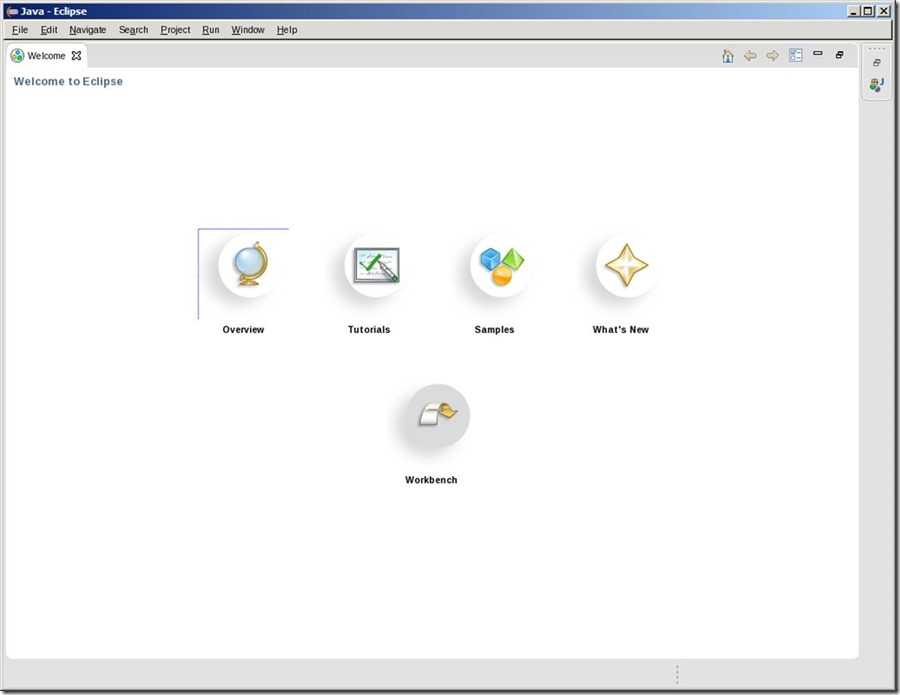Click the Home icon in Welcome toolbar
The height and width of the screenshot is (695, 900).
click(728, 56)
